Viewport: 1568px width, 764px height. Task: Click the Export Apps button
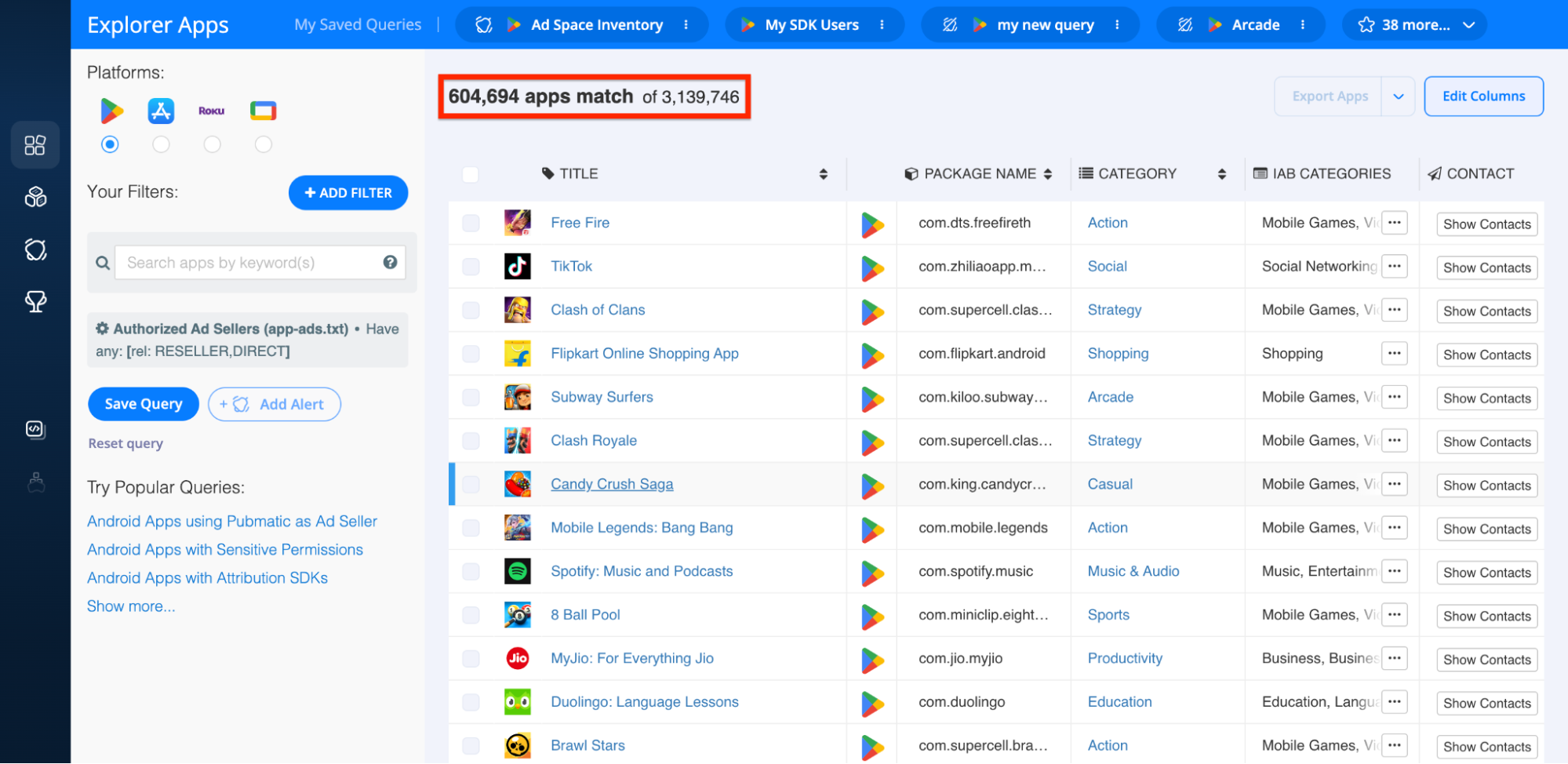[x=1330, y=96]
